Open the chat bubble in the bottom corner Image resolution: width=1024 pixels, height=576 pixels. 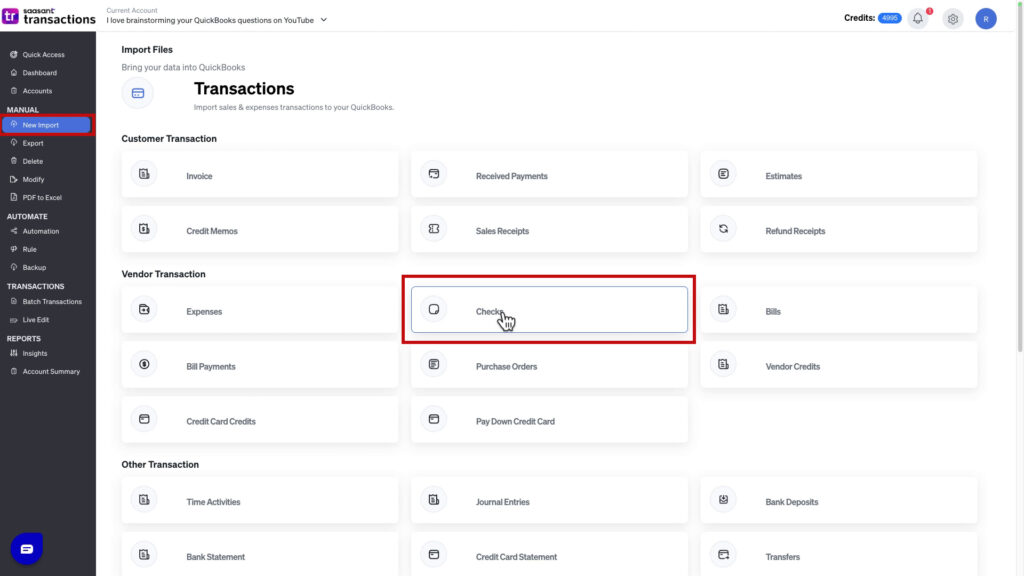point(25,548)
